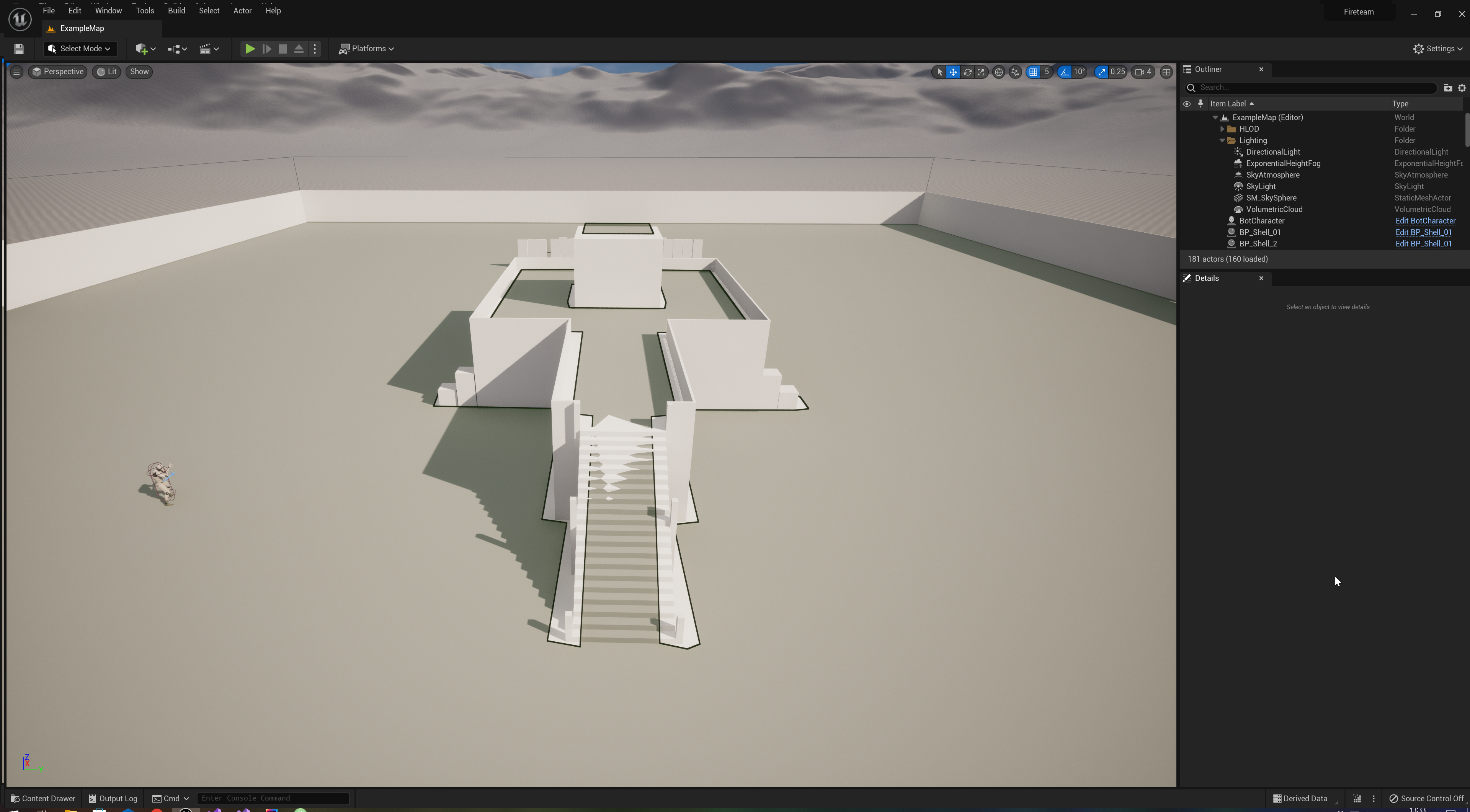The height and width of the screenshot is (812, 1470).
Task: Open the Settings dropdown in toolbar
Action: (1437, 49)
